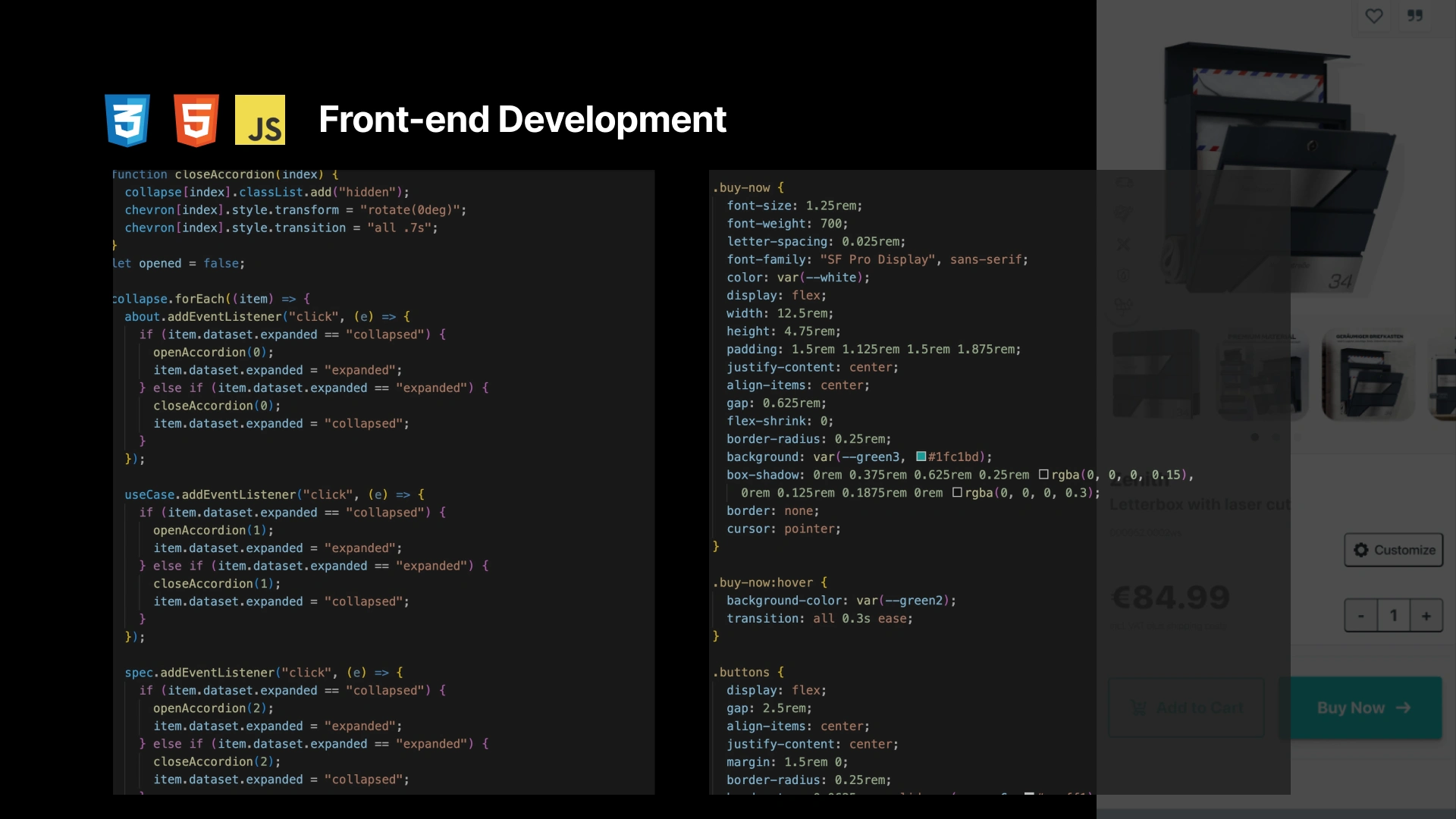Select the first carousel dot indicator
Viewport: 1456px width, 819px height.
click(x=1255, y=437)
